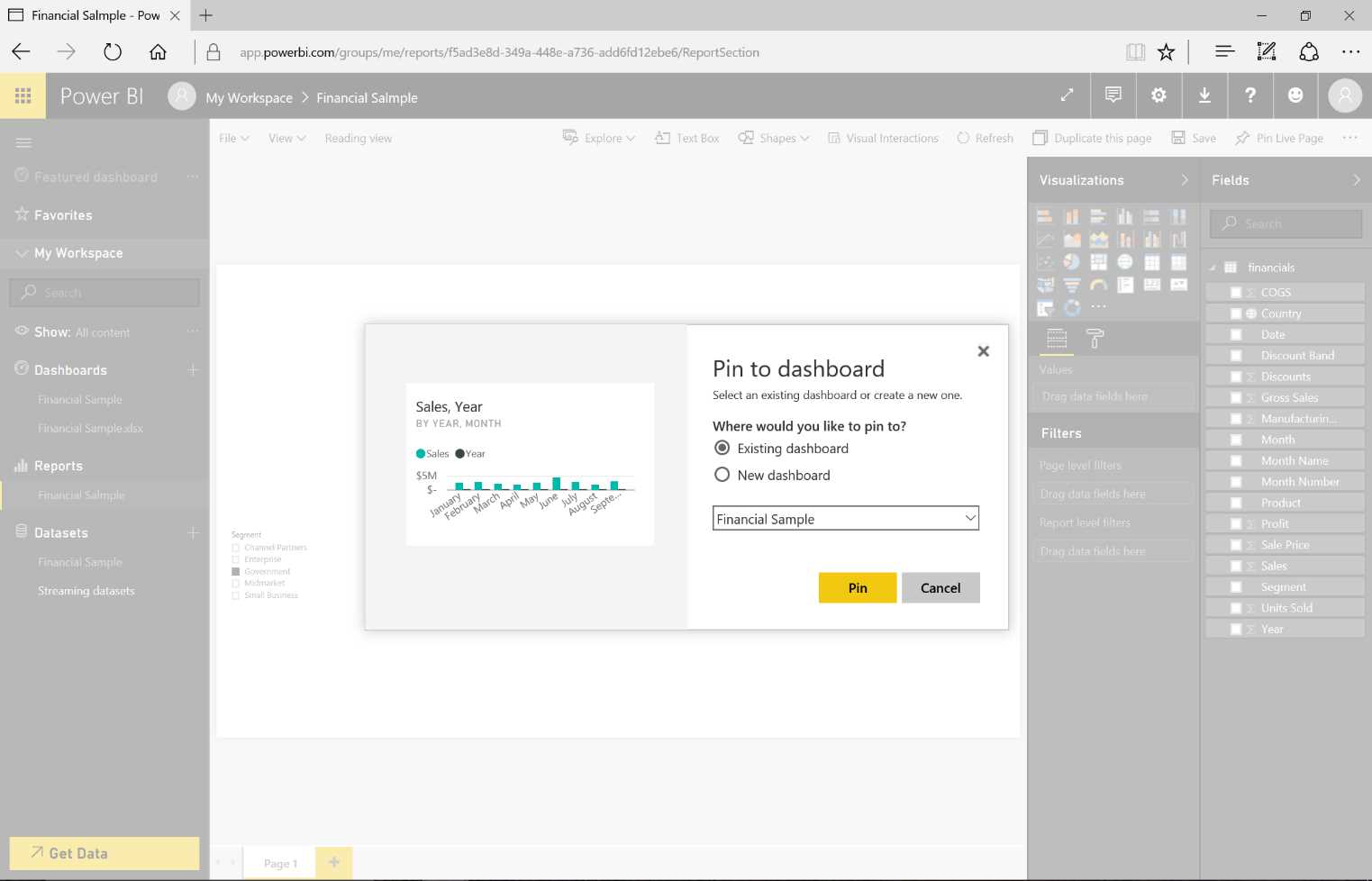This screenshot has height=881, width=1372.
Task: Switch to Page 1 tab
Action: click(x=279, y=862)
